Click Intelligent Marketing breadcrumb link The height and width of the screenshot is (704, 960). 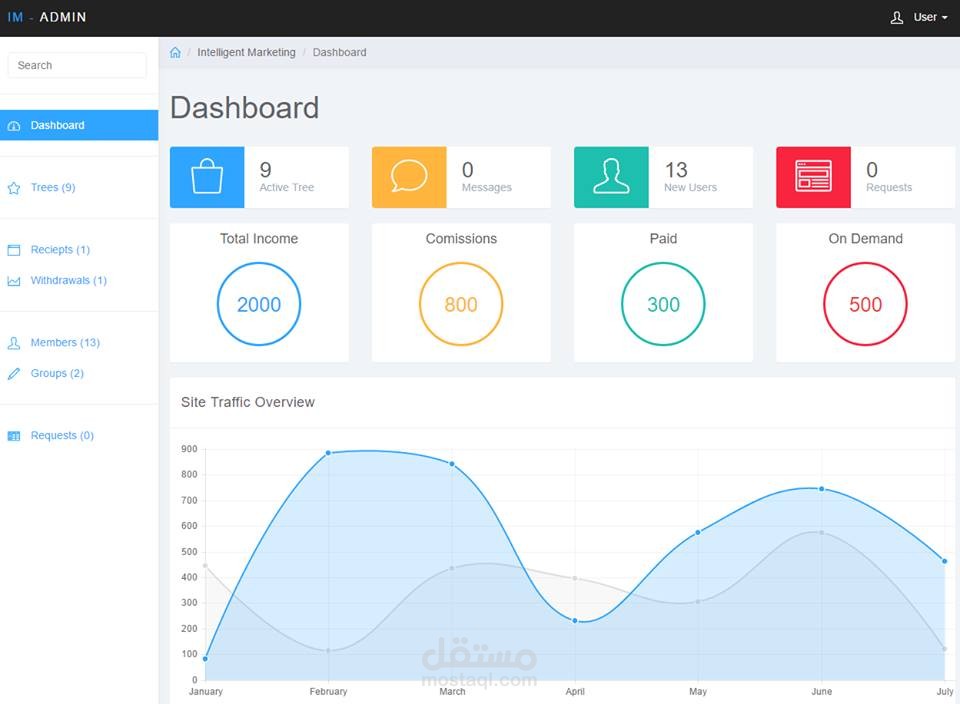point(246,53)
